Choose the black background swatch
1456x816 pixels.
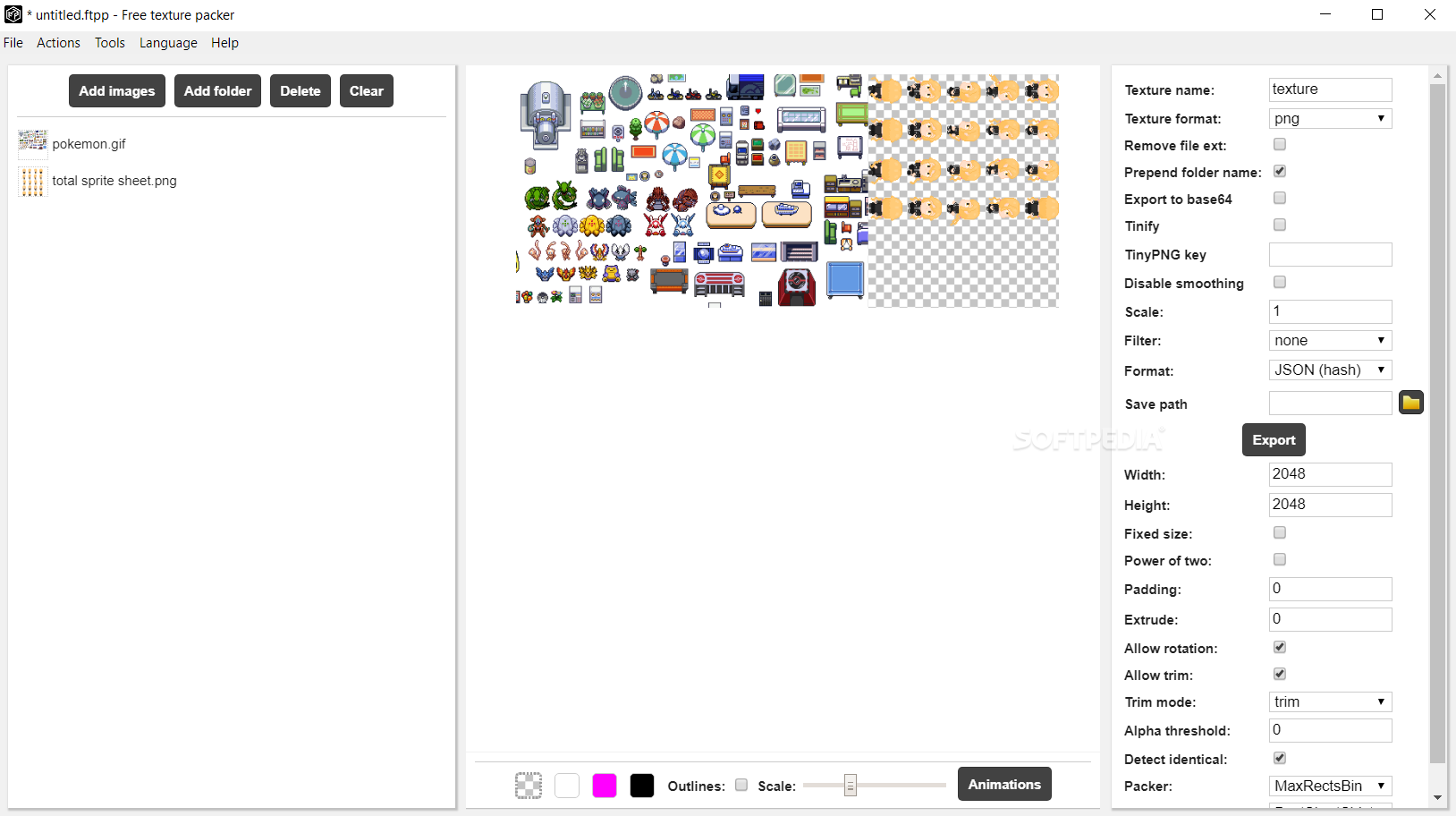[642, 786]
